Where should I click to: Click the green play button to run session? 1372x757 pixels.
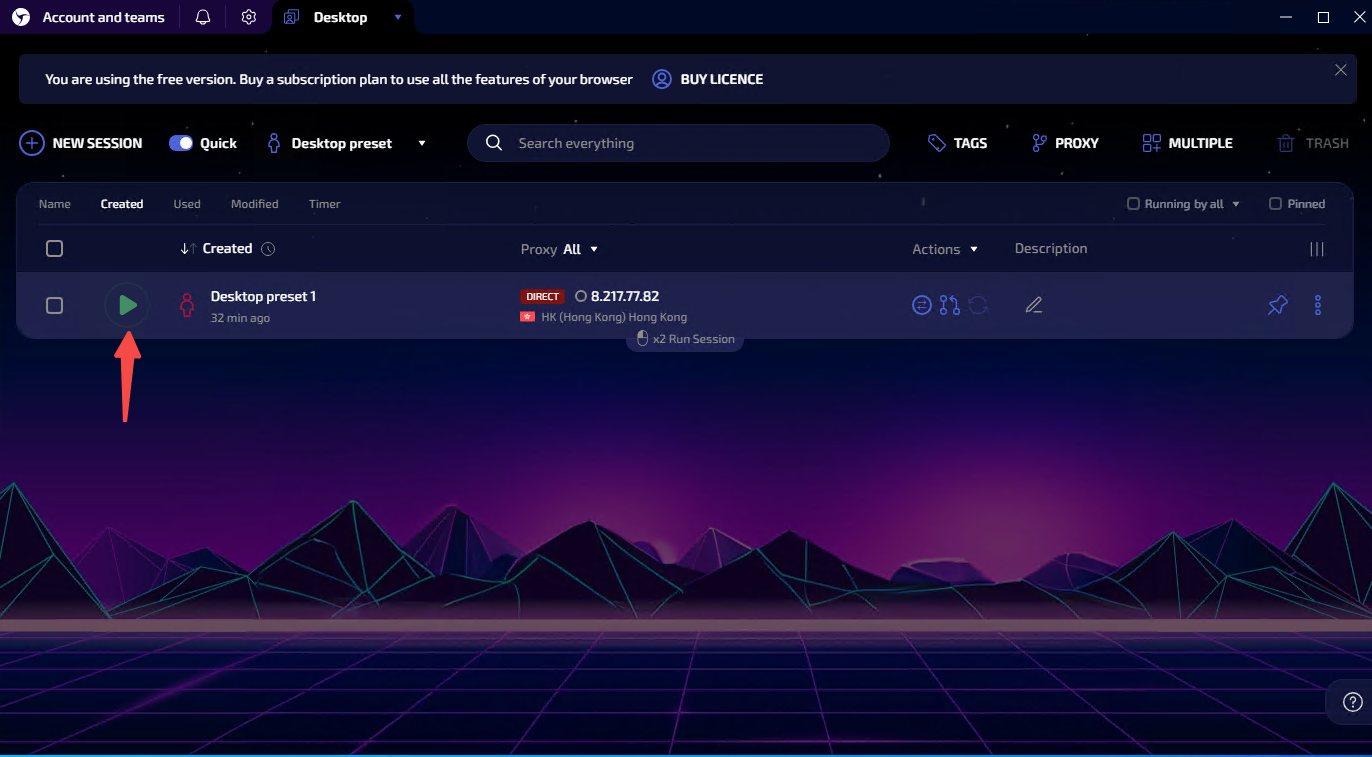pos(127,305)
